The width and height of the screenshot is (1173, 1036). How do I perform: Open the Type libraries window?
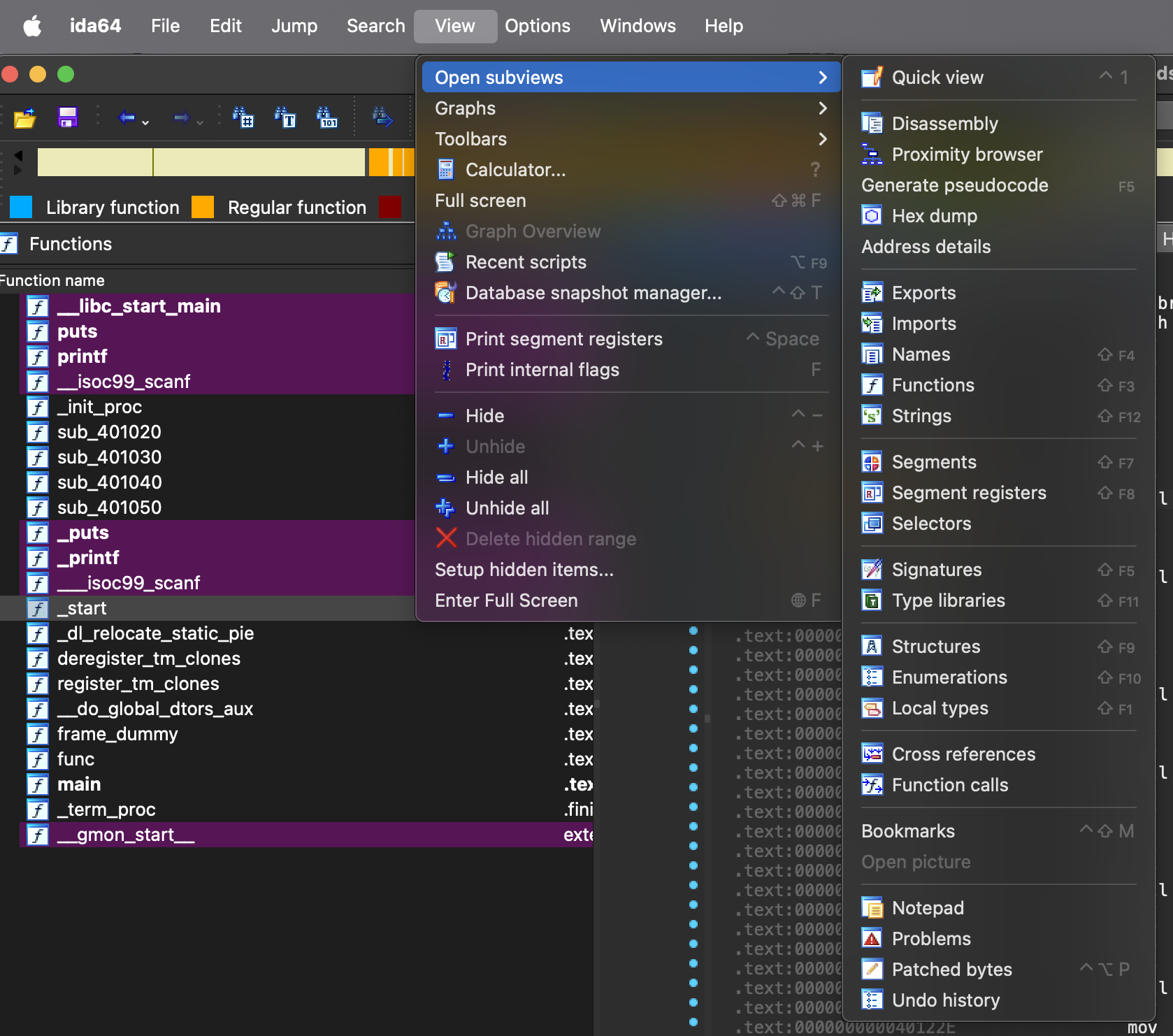998,600
